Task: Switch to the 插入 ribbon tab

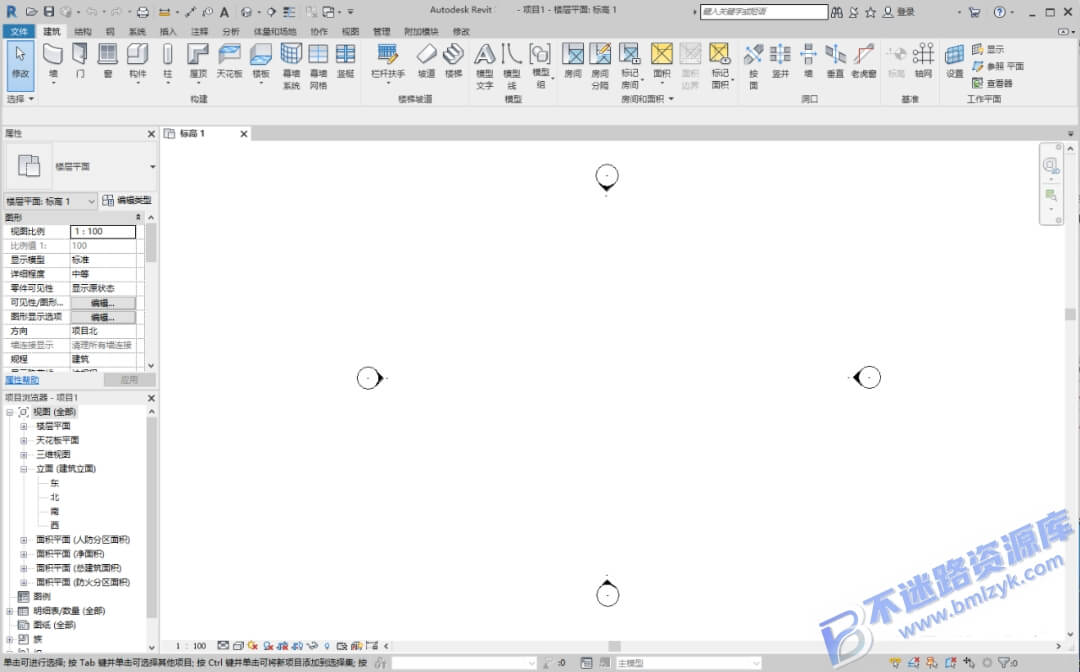Action: tap(168, 32)
